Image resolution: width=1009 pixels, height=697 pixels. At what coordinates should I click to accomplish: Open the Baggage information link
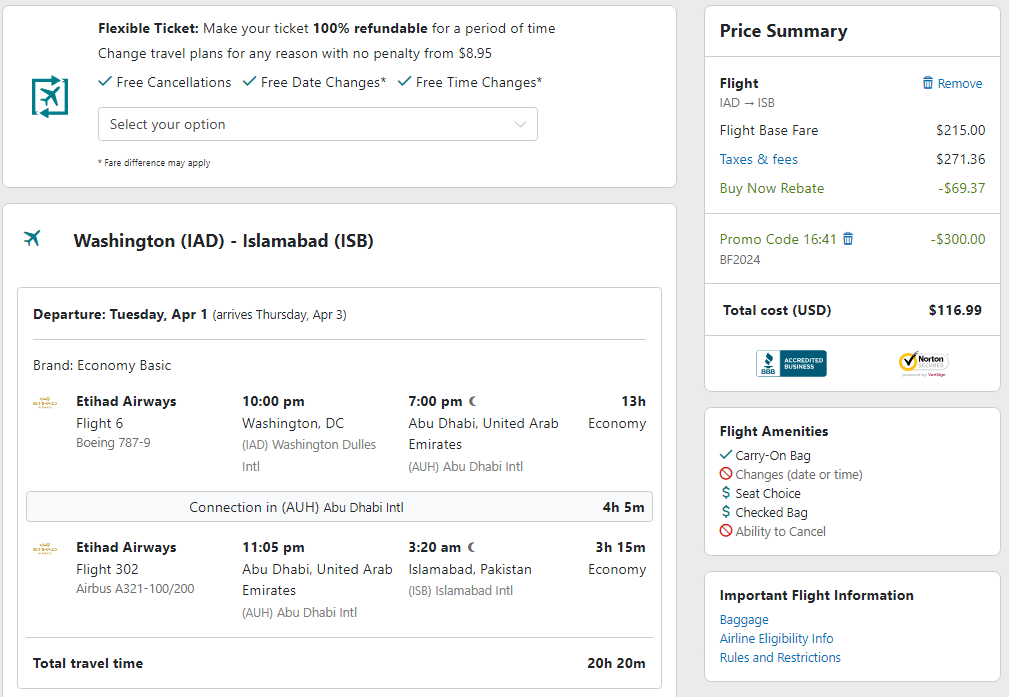click(x=744, y=619)
